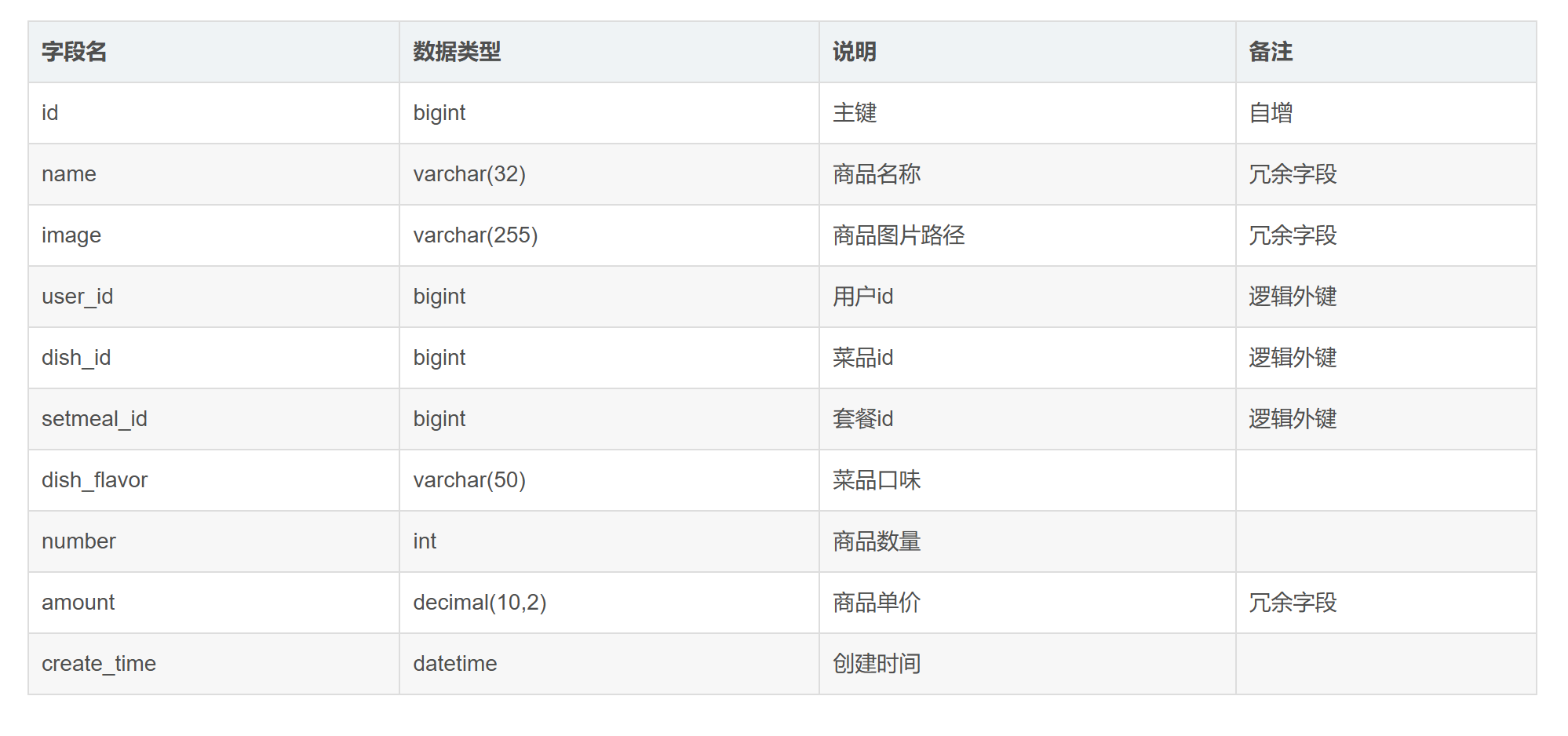Select the user_id field cell
The width and height of the screenshot is (1568, 736).
(x=213, y=297)
